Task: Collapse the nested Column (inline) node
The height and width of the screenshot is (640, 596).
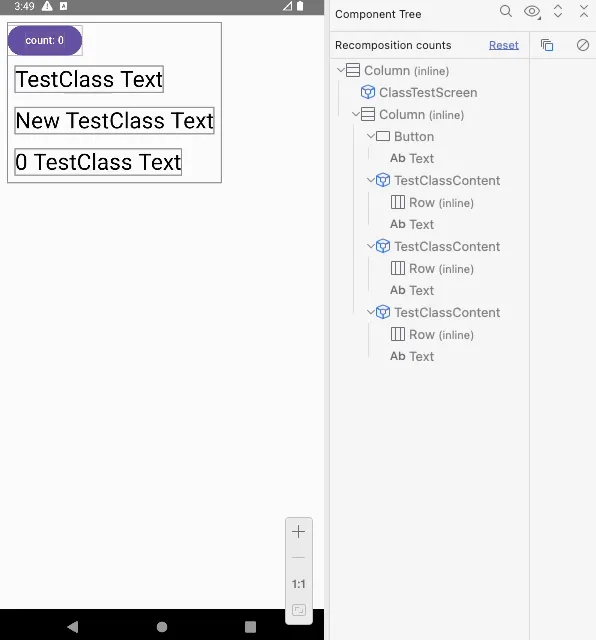Action: click(x=355, y=114)
